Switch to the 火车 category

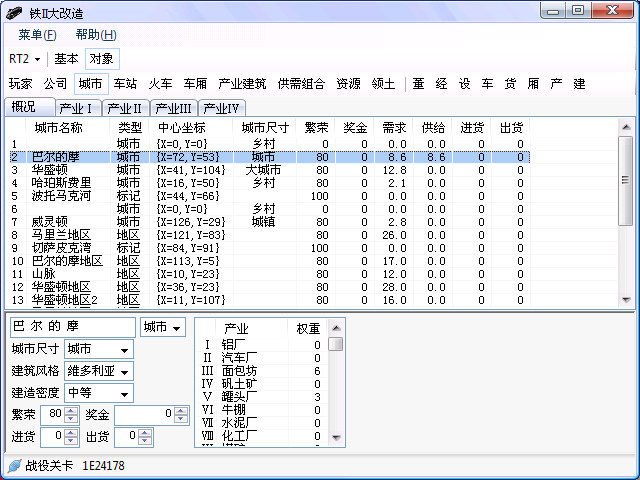(x=160, y=84)
